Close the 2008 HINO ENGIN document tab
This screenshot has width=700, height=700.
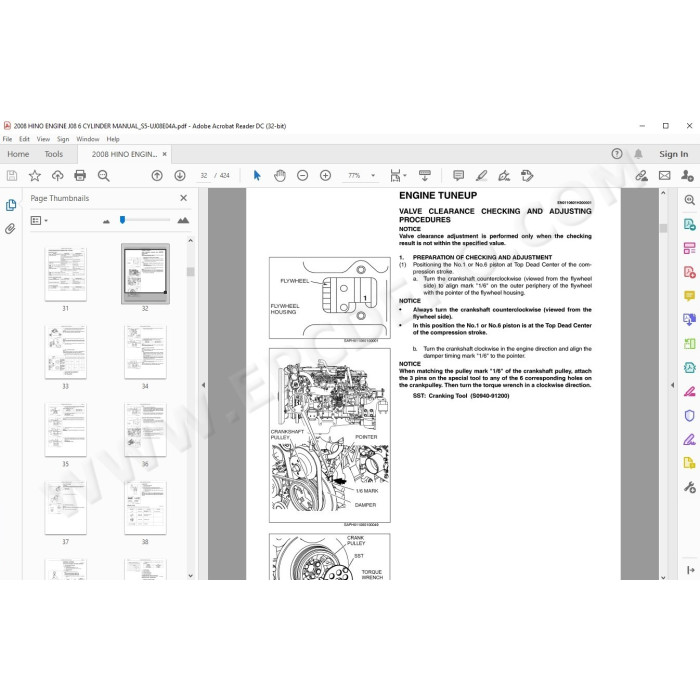click(165, 154)
